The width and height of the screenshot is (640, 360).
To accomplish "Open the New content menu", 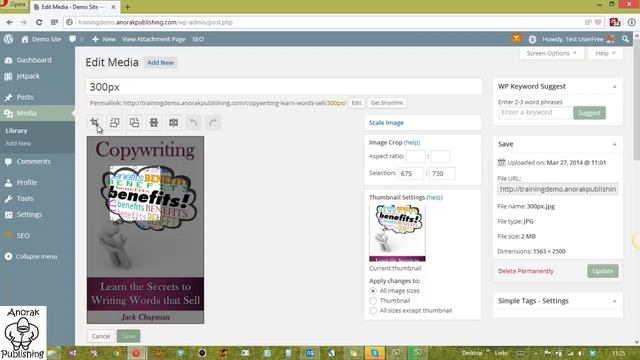I will click(104, 39).
